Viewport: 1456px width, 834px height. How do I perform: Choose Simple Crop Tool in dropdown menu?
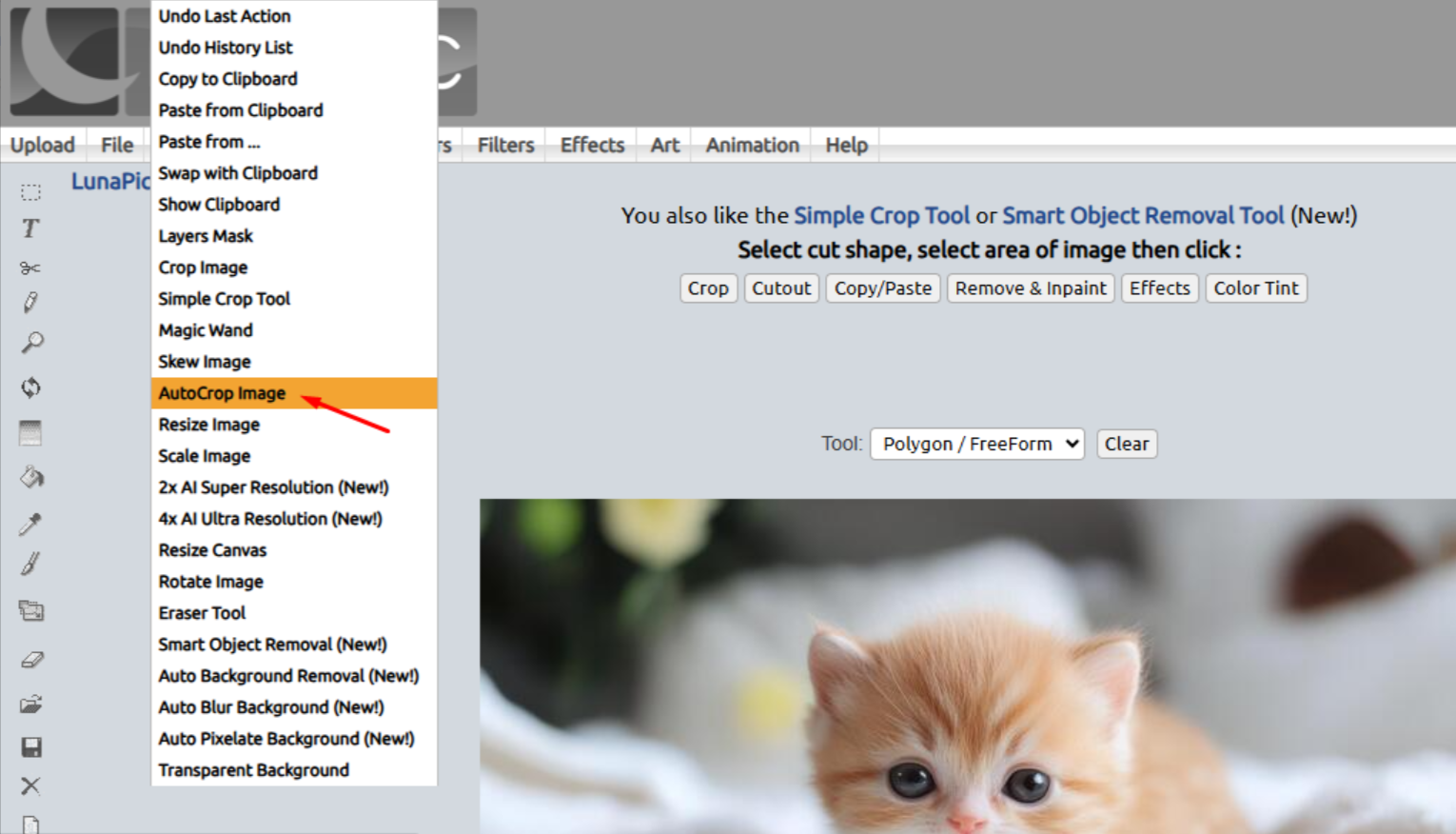[x=294, y=299]
